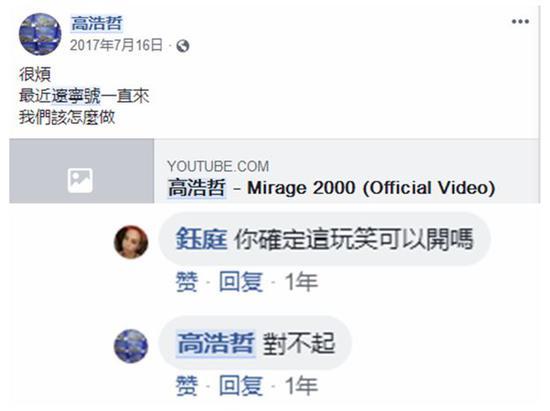
Task: Open the 2017年7月16日 post timestamp
Action: pyautogui.click(x=116, y=46)
